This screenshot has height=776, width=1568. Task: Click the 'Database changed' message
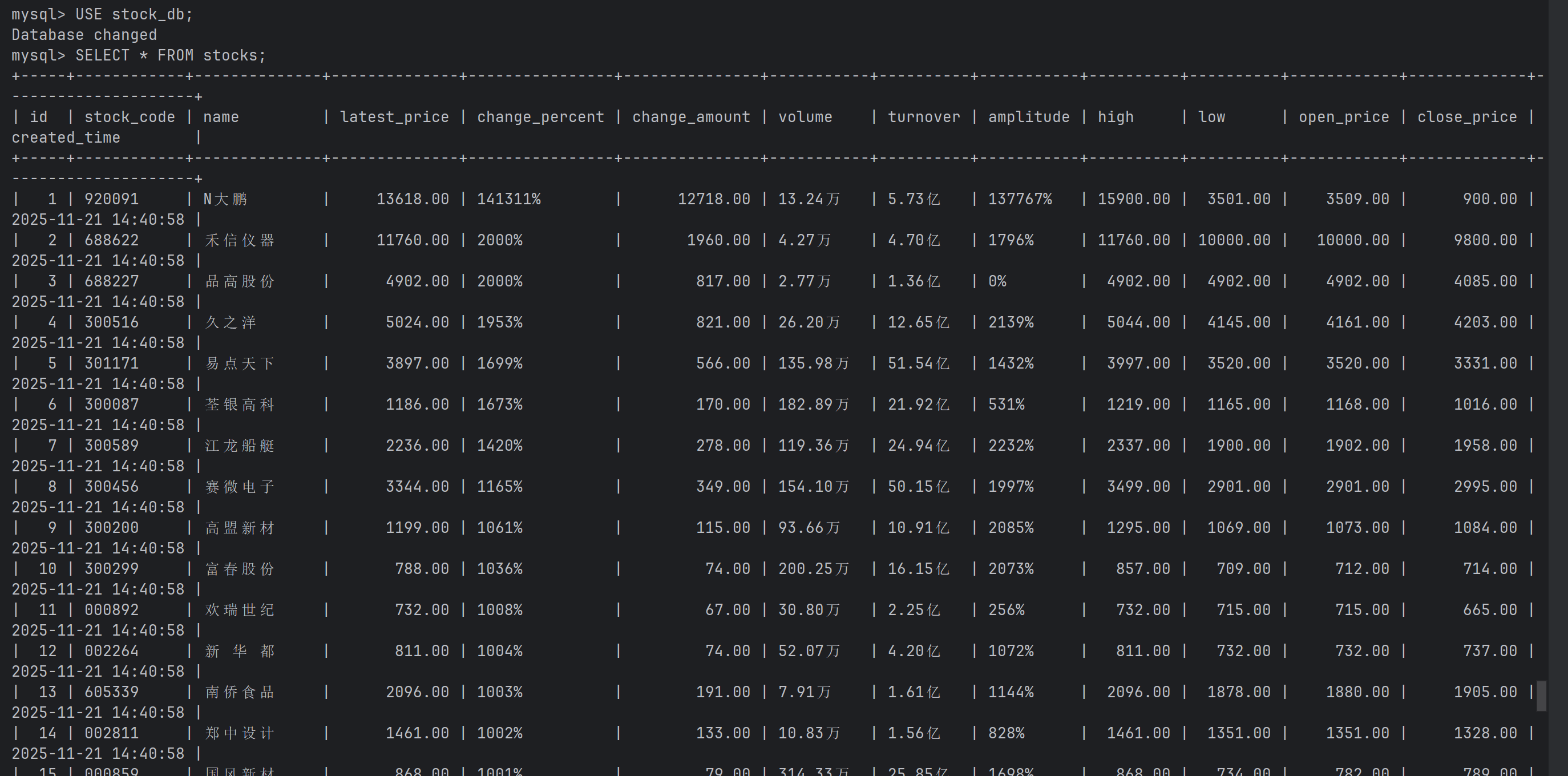(x=84, y=35)
